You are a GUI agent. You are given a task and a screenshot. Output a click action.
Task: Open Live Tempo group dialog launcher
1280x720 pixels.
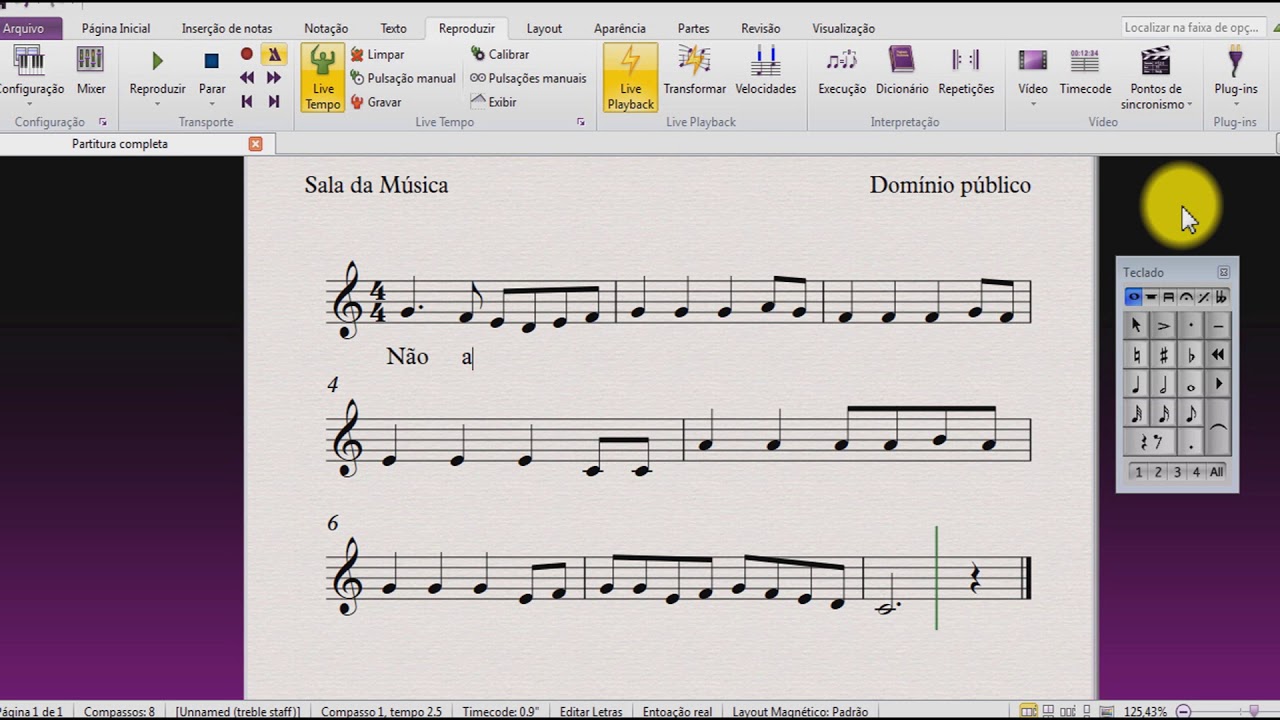[x=581, y=122]
